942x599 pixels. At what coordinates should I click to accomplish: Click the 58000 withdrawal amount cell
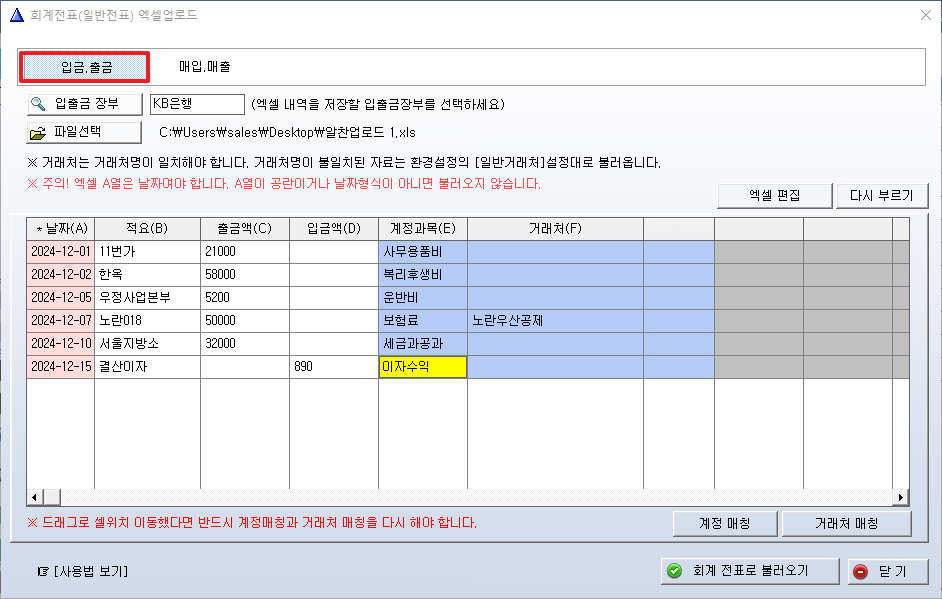[245, 275]
